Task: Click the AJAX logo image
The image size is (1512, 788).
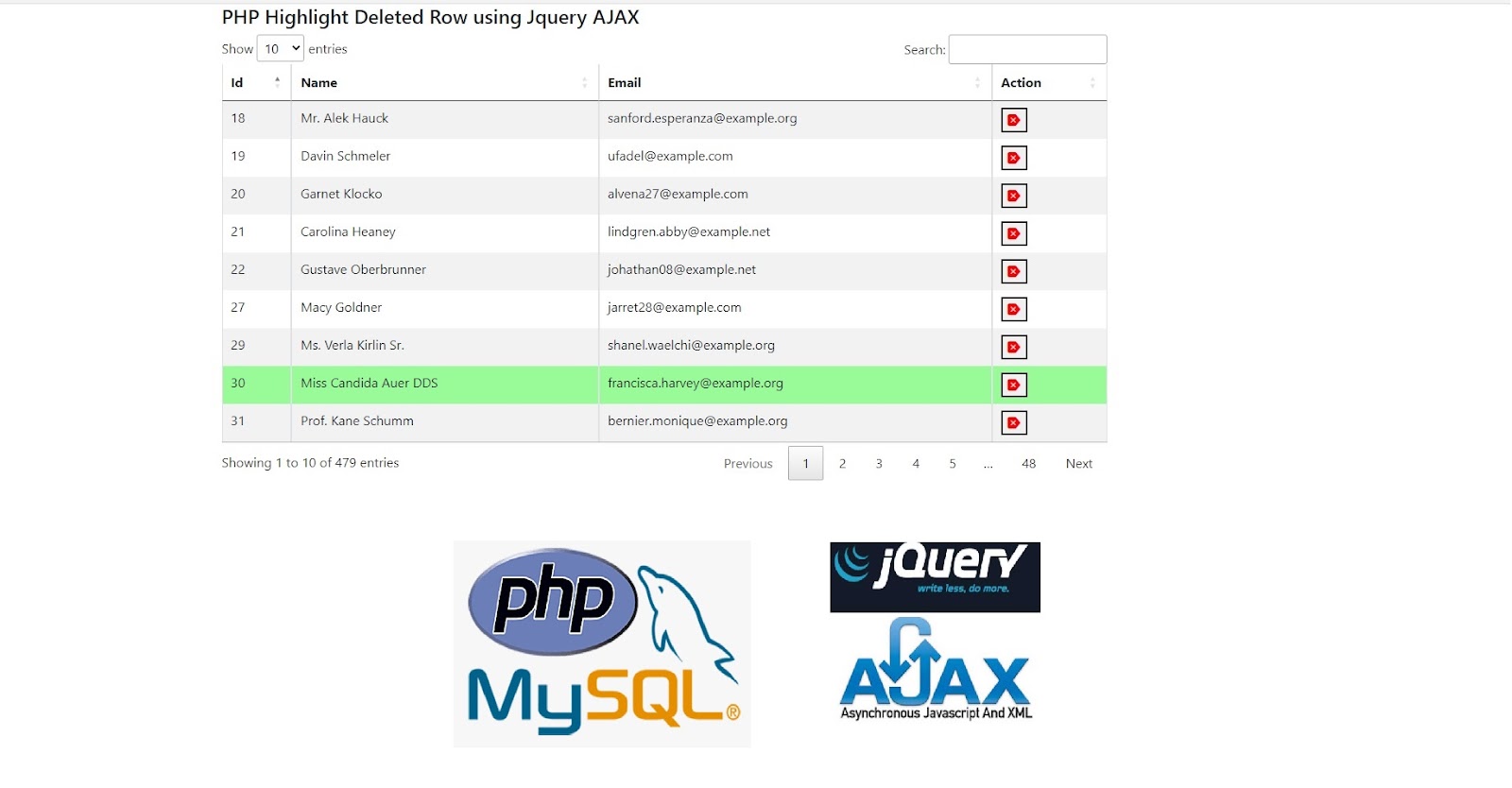Action: pyautogui.click(x=936, y=669)
